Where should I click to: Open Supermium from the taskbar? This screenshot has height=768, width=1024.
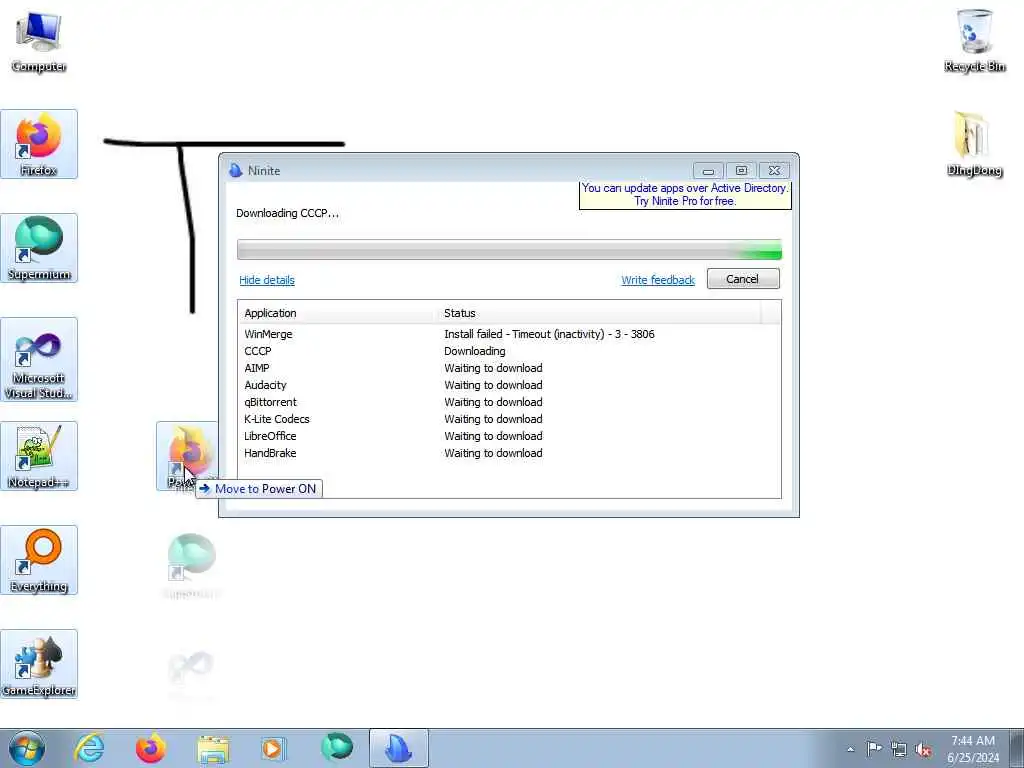[x=337, y=748]
